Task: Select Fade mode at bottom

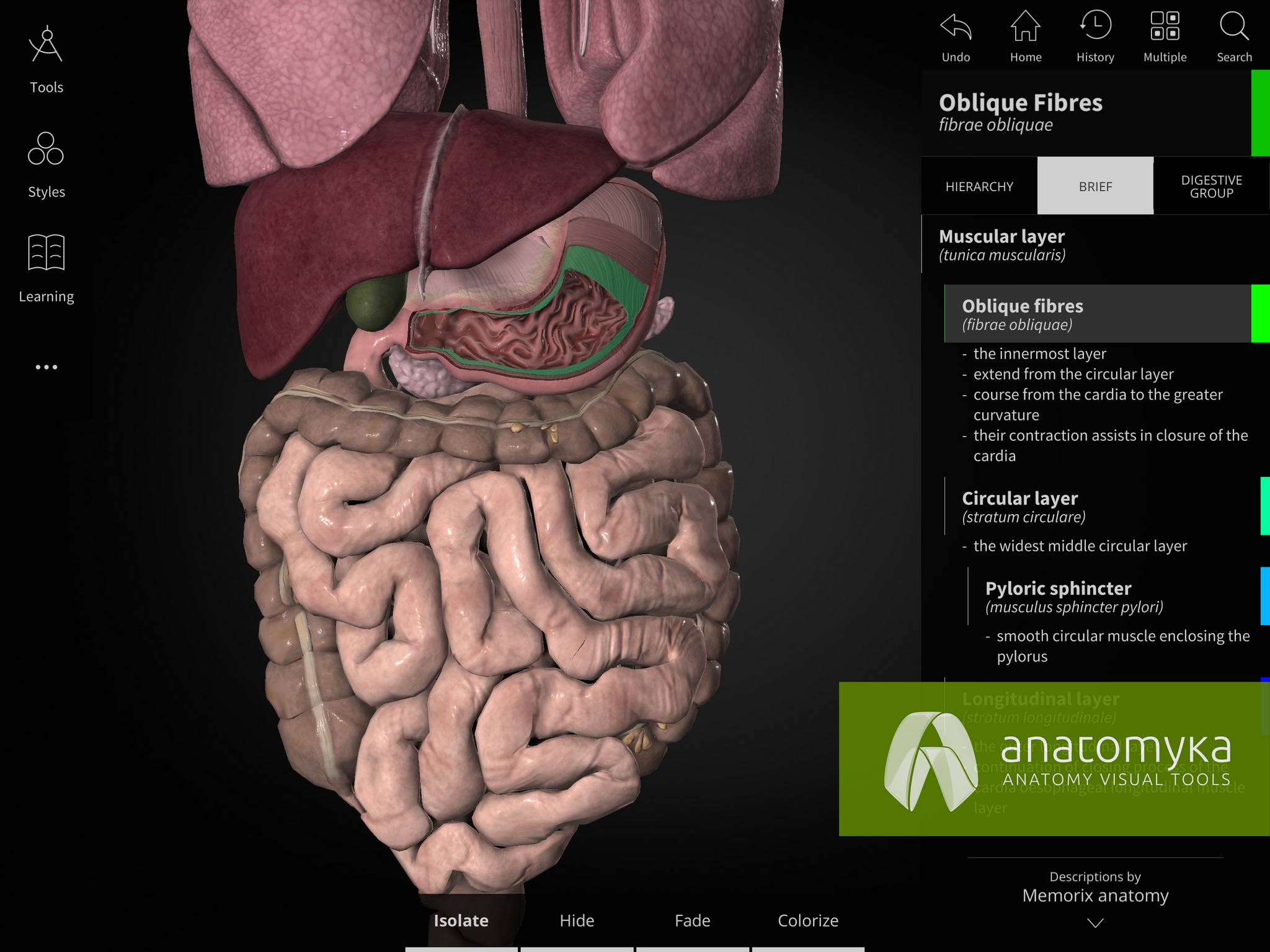Action: click(x=692, y=920)
